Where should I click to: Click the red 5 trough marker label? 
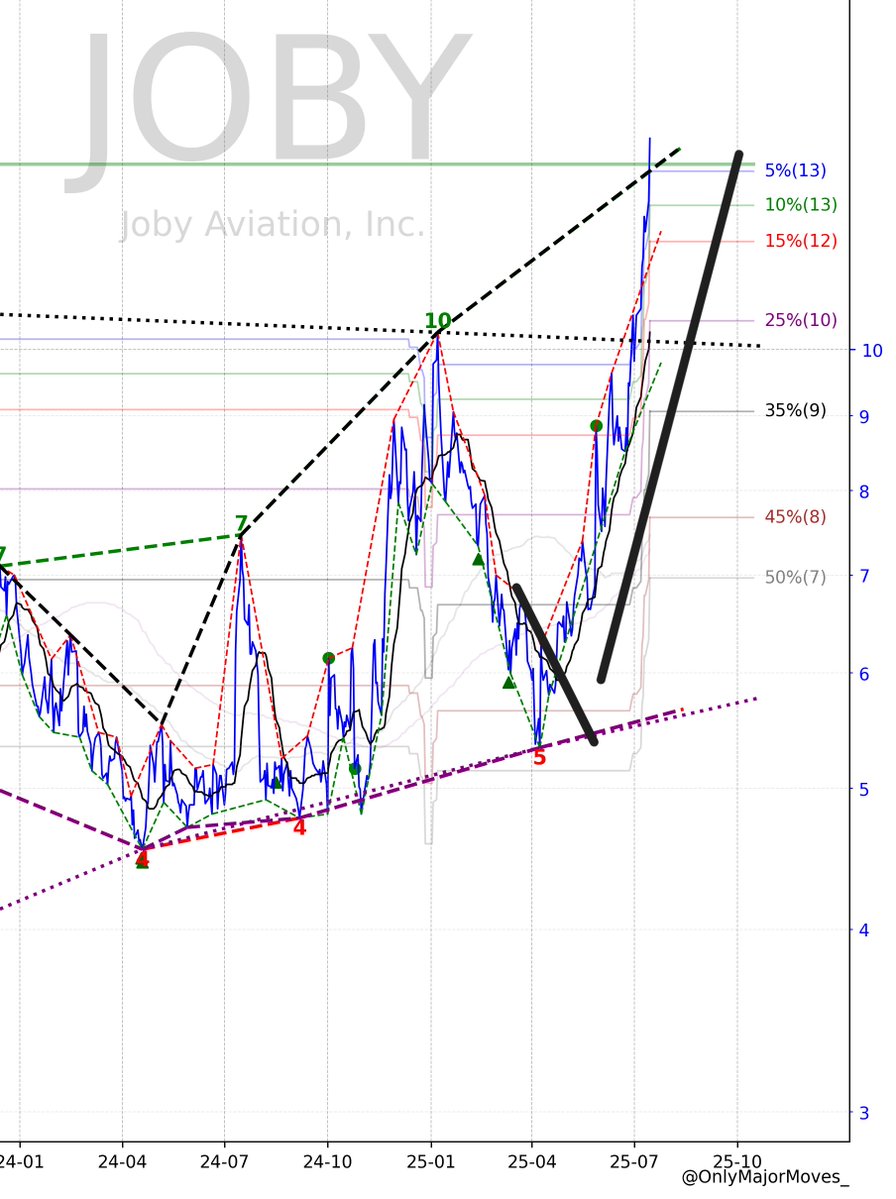click(539, 758)
